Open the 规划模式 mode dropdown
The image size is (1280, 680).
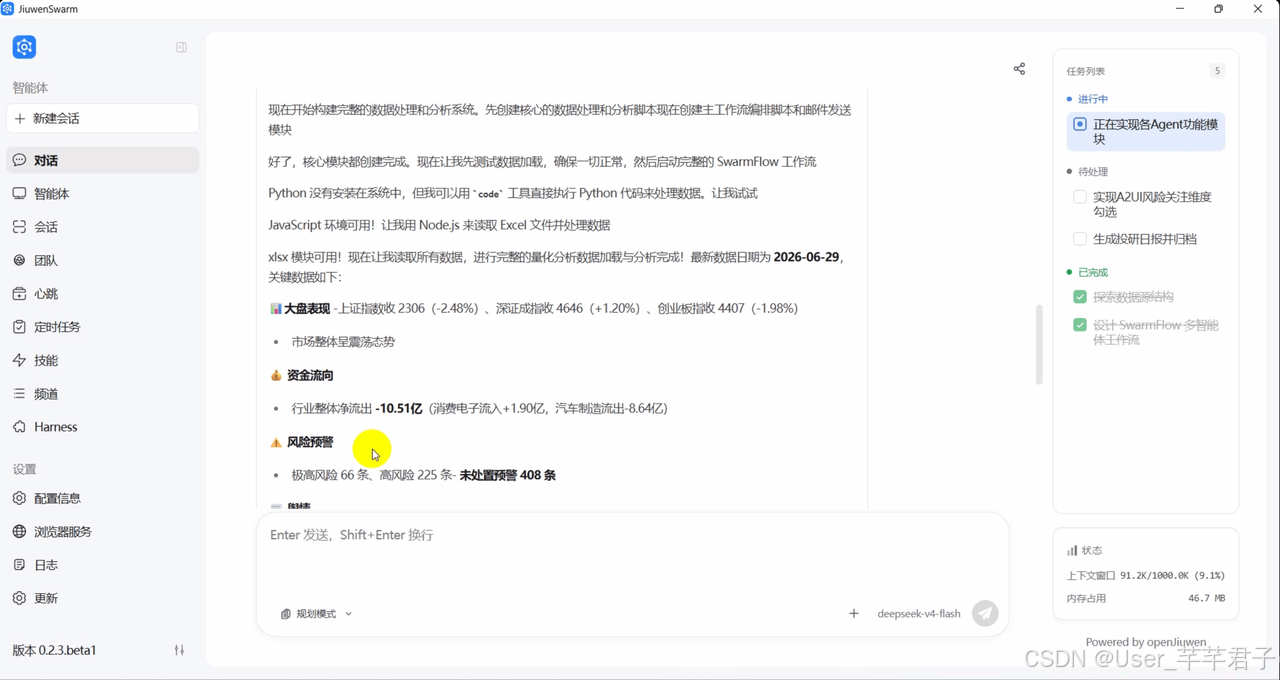316,614
